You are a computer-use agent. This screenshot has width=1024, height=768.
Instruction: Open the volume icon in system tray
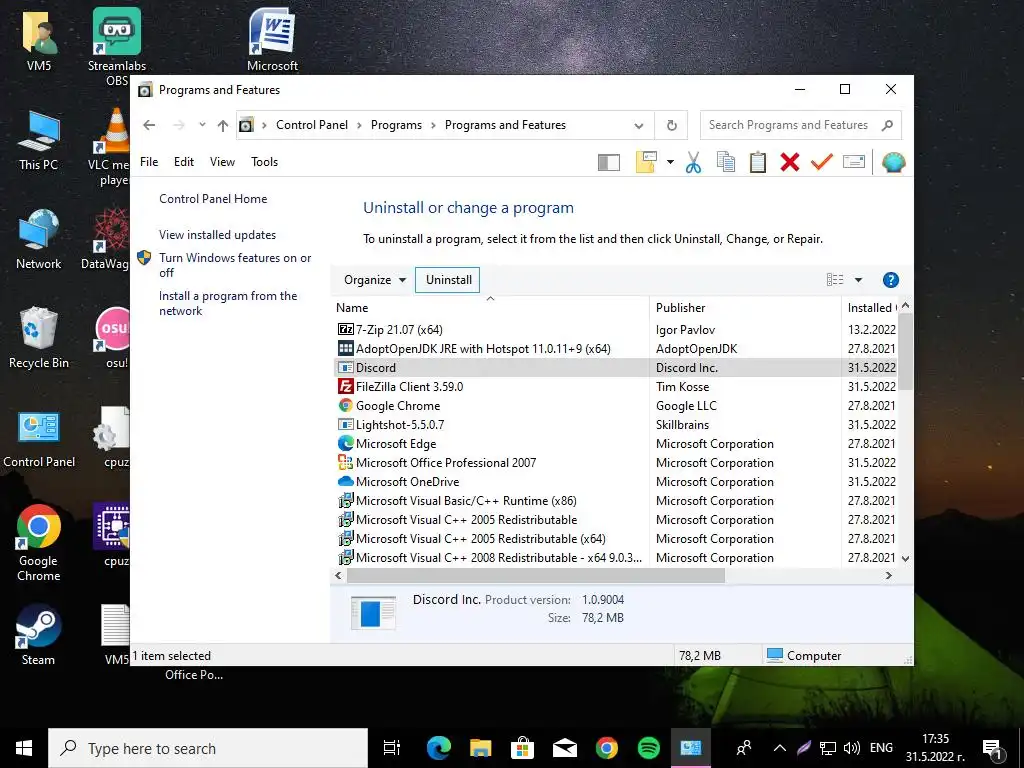tap(852, 748)
